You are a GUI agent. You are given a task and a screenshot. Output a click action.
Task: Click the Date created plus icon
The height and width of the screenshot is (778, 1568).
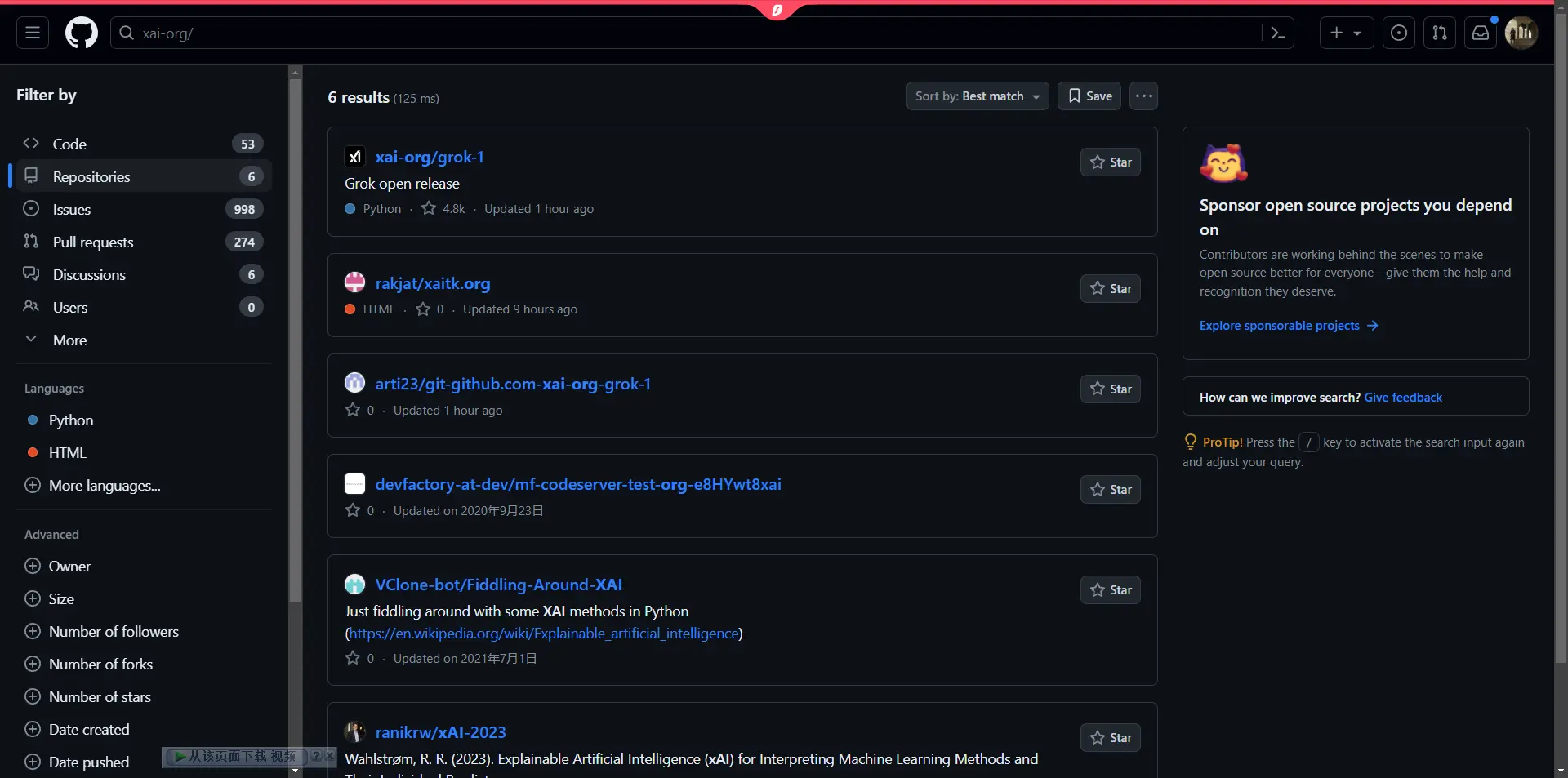(33, 729)
